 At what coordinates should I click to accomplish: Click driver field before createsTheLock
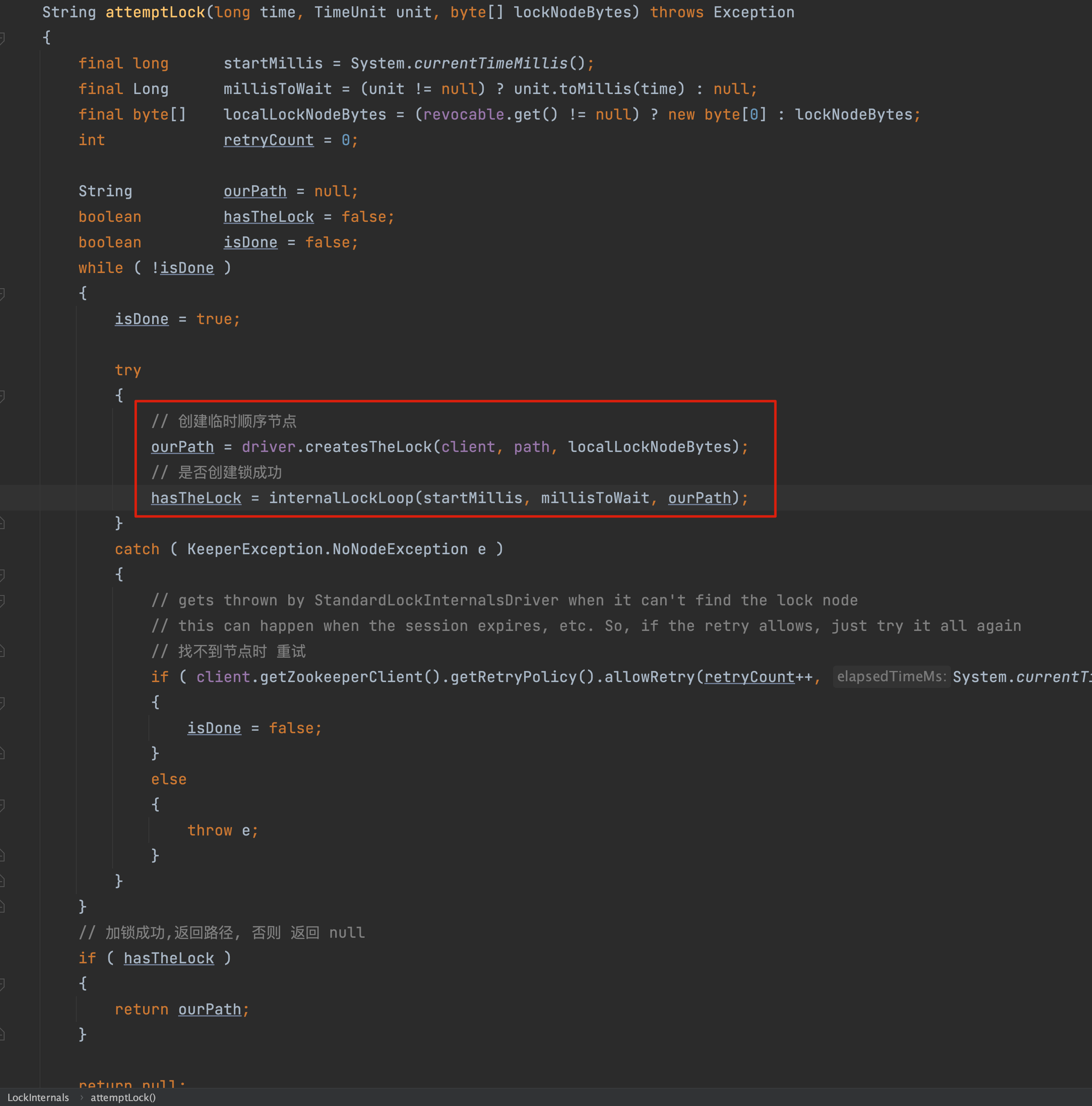coord(268,447)
